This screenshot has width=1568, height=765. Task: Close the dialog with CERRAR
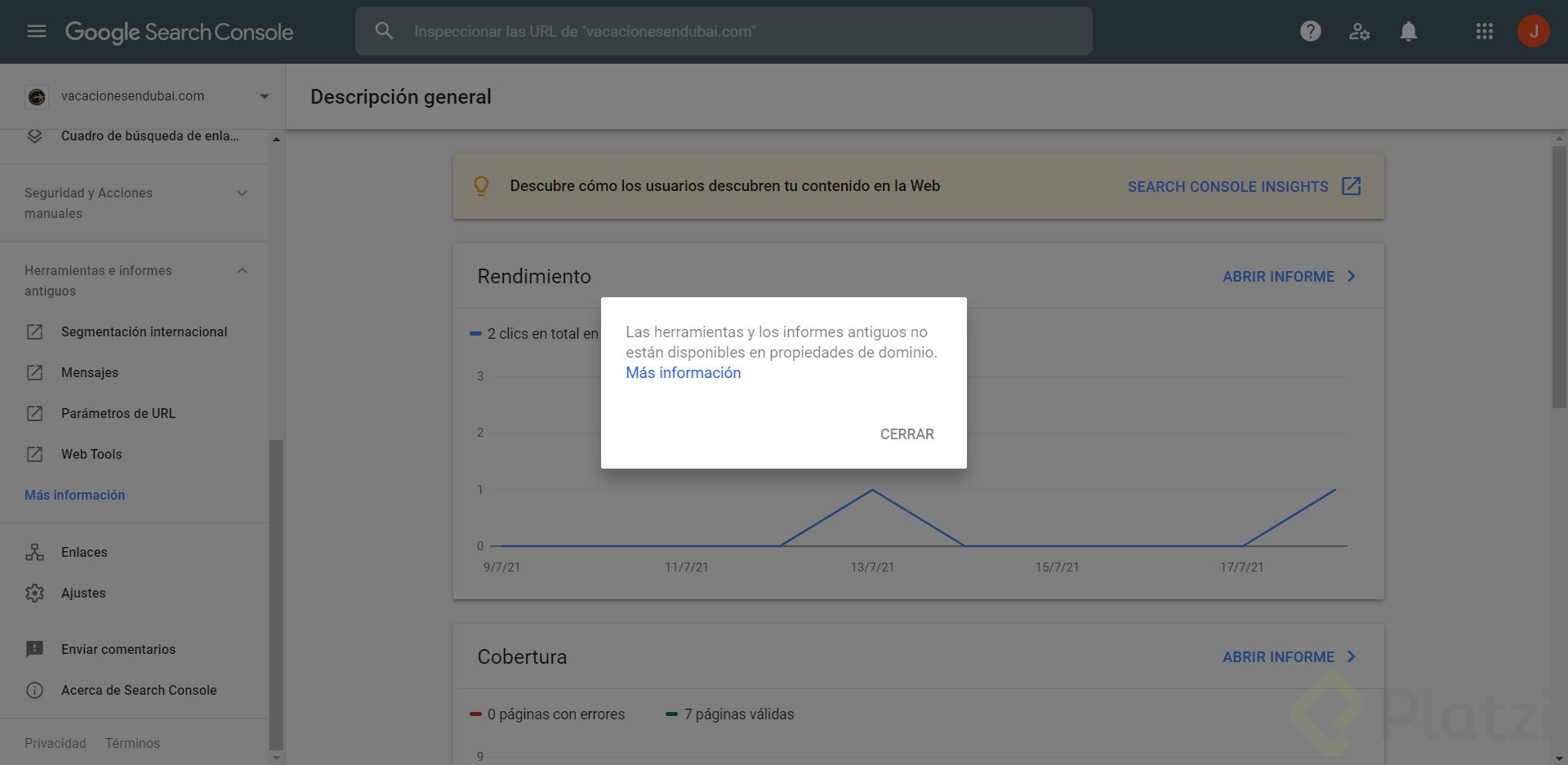click(907, 434)
